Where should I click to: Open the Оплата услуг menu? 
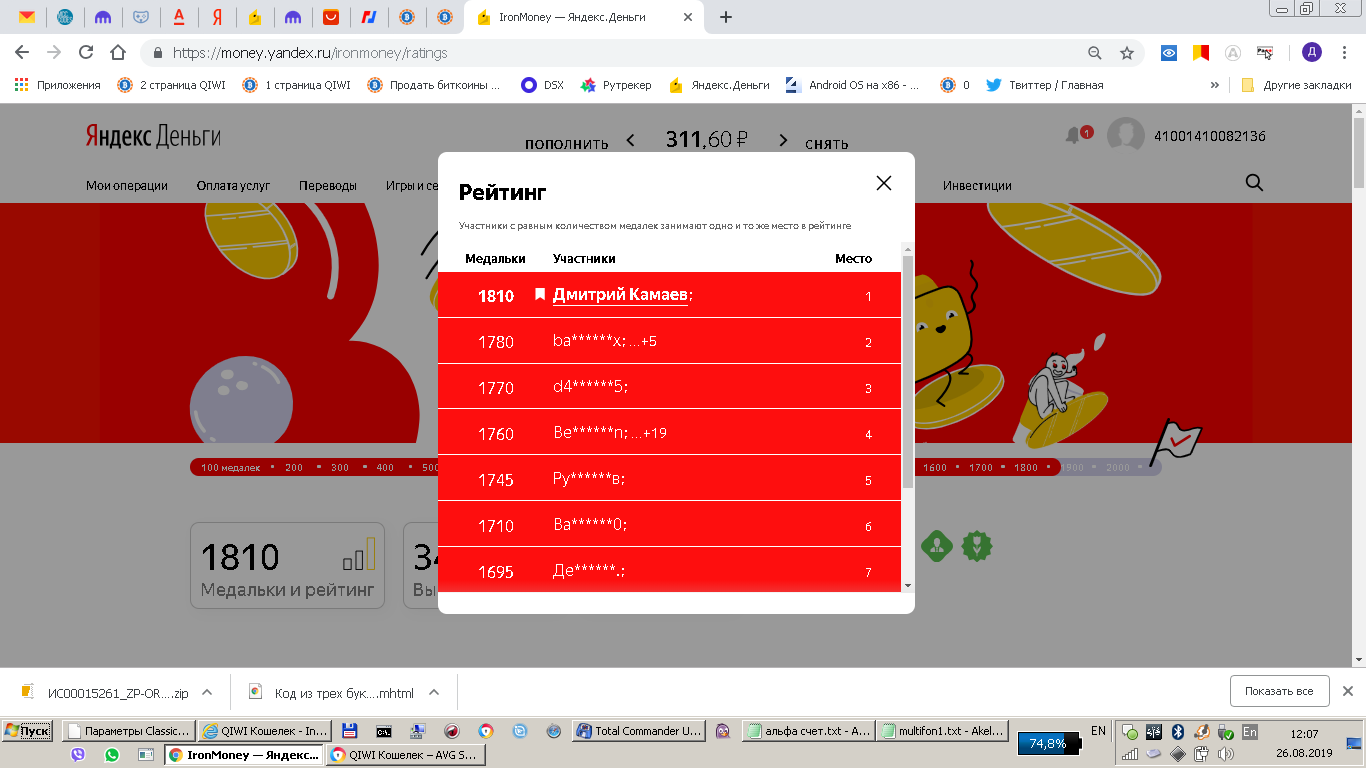pyautogui.click(x=233, y=185)
